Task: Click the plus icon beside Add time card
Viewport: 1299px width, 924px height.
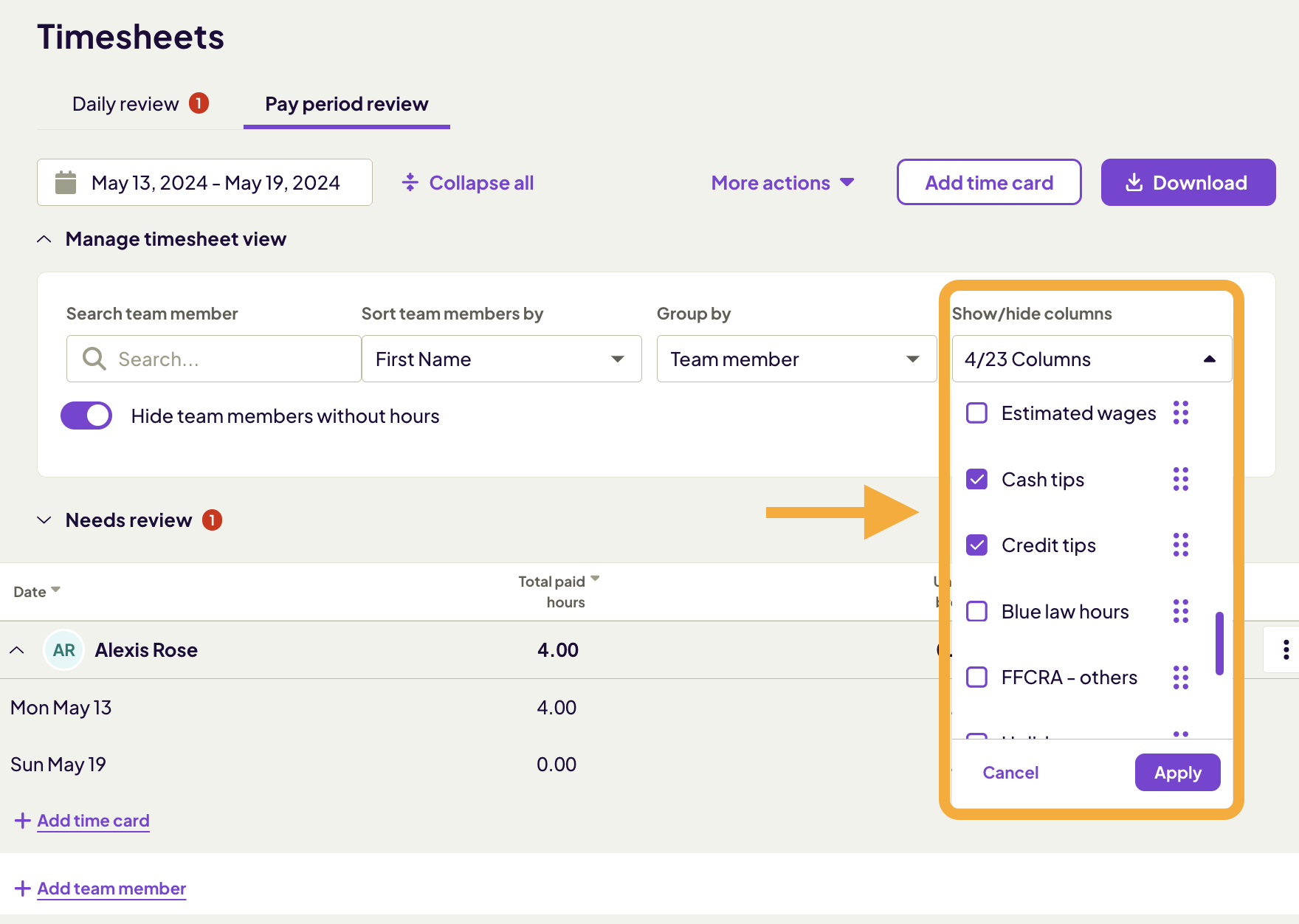Action: 22,820
